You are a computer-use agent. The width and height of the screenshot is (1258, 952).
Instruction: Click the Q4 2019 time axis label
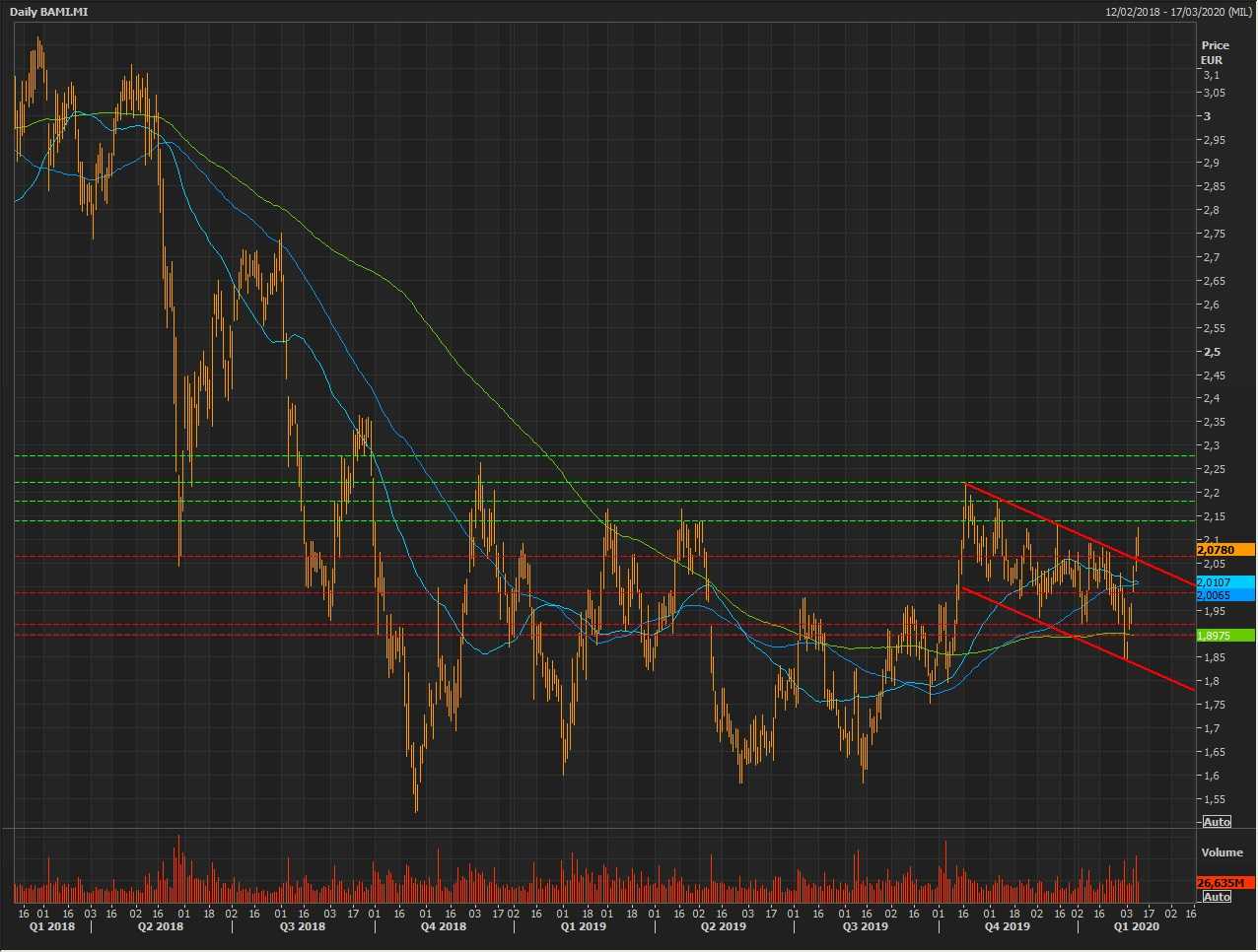coord(1007,926)
